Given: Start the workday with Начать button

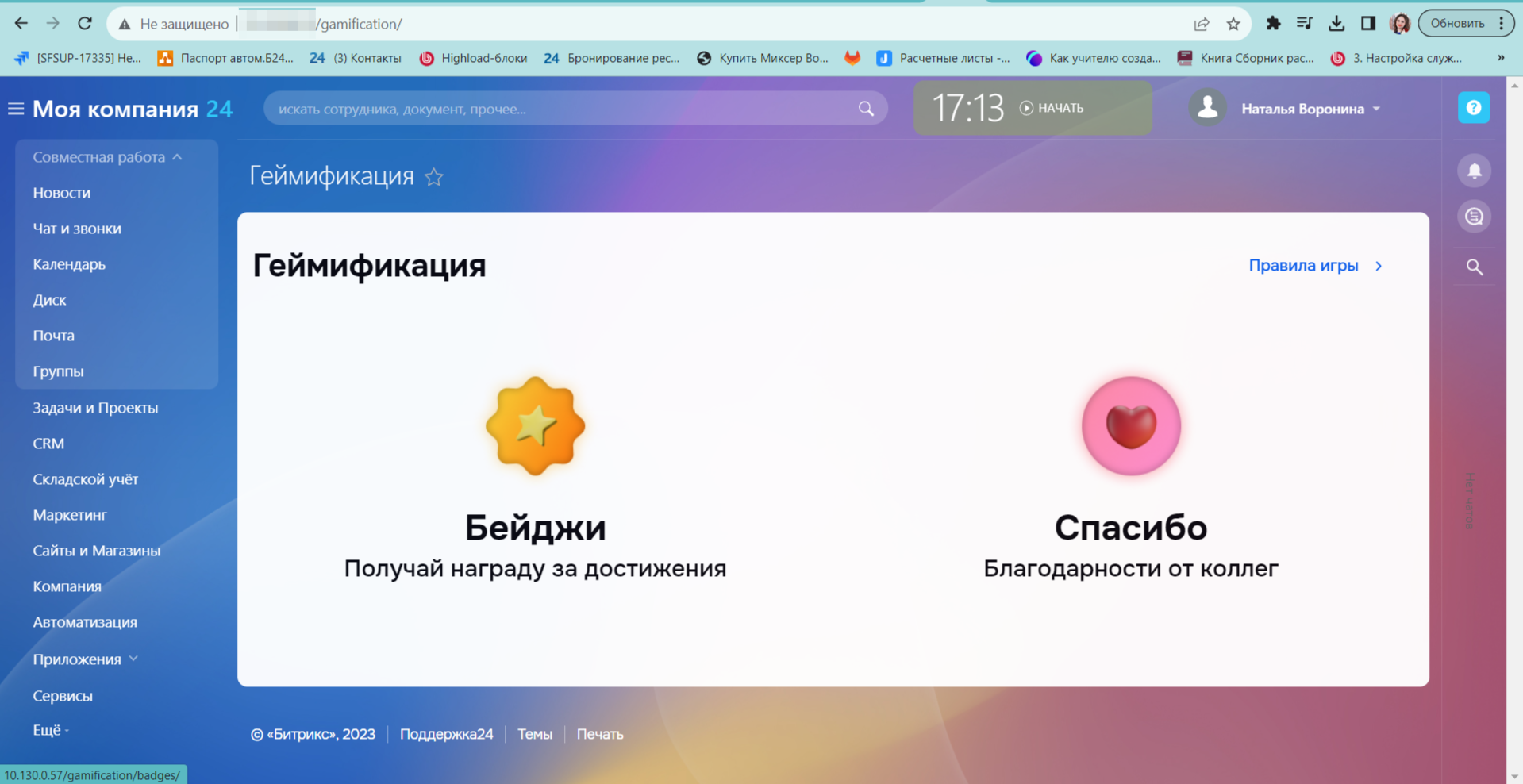Looking at the screenshot, I should pos(1052,108).
